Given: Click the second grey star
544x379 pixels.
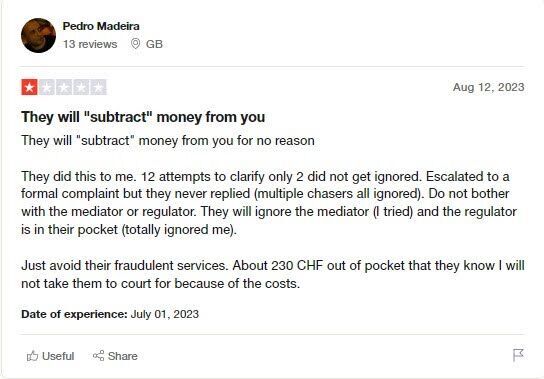Looking at the screenshot, I should tap(46, 87).
